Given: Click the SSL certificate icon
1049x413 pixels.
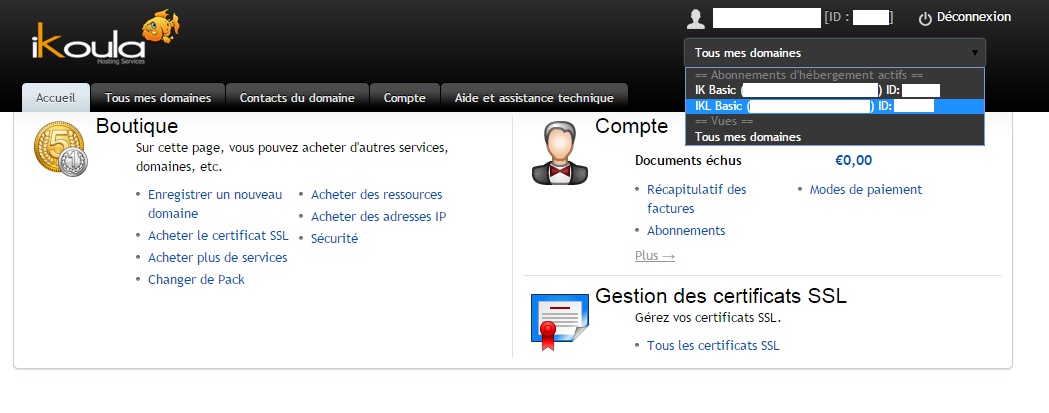Looking at the screenshot, I should (x=558, y=320).
